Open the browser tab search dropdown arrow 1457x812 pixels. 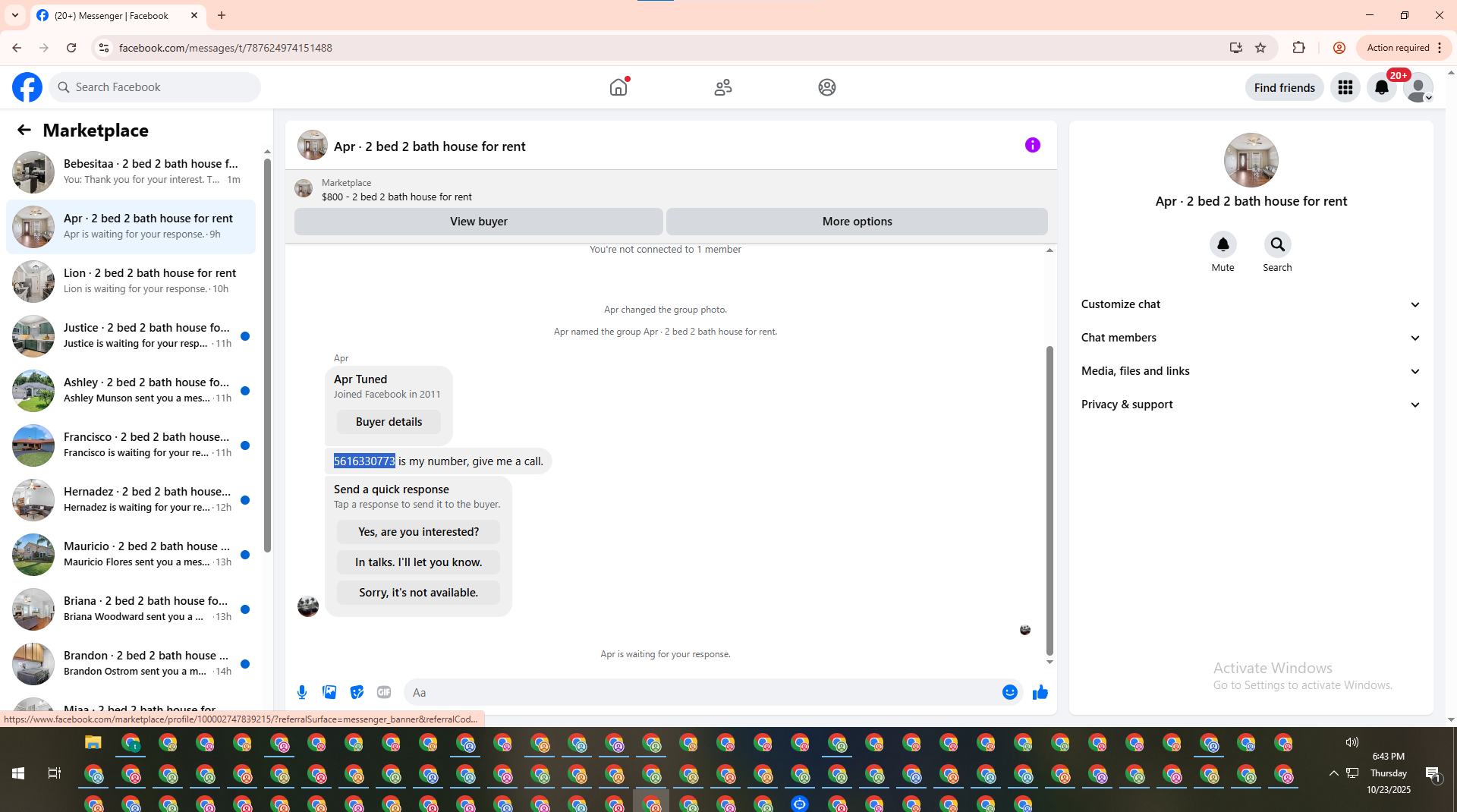[15, 15]
